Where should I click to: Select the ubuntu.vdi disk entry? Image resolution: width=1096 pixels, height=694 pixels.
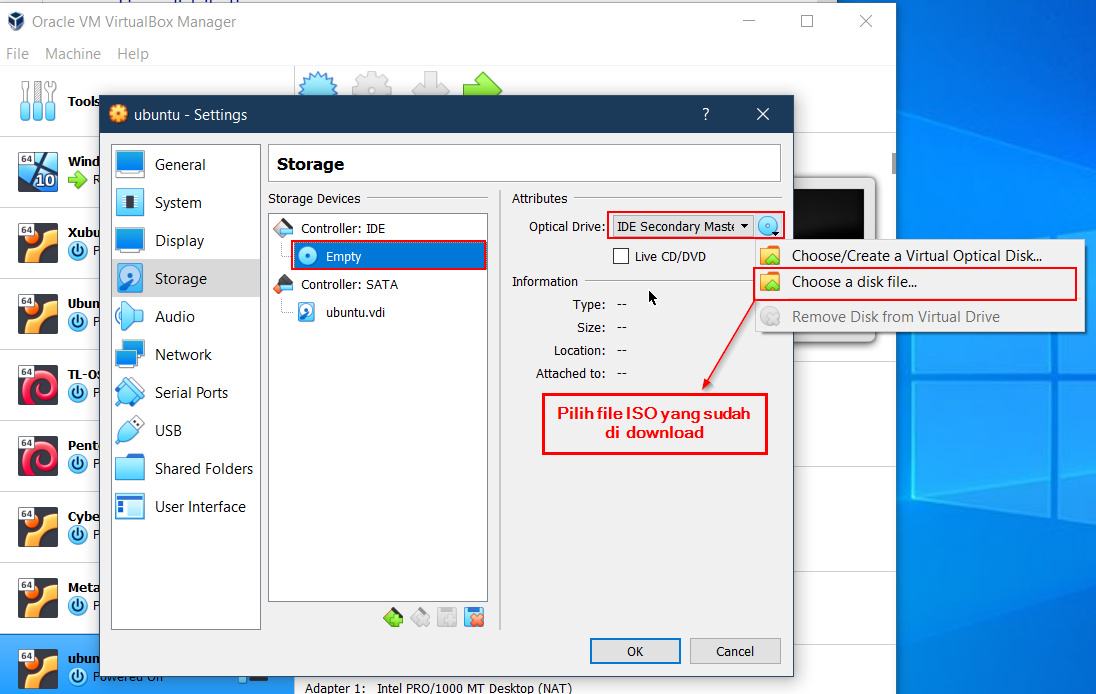tap(355, 312)
